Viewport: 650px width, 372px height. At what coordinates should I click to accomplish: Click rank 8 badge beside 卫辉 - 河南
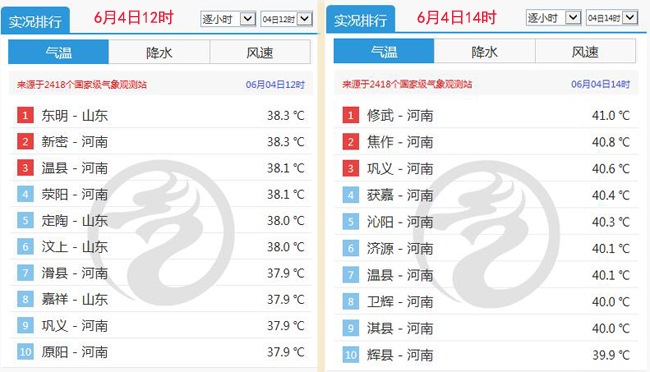pos(350,301)
